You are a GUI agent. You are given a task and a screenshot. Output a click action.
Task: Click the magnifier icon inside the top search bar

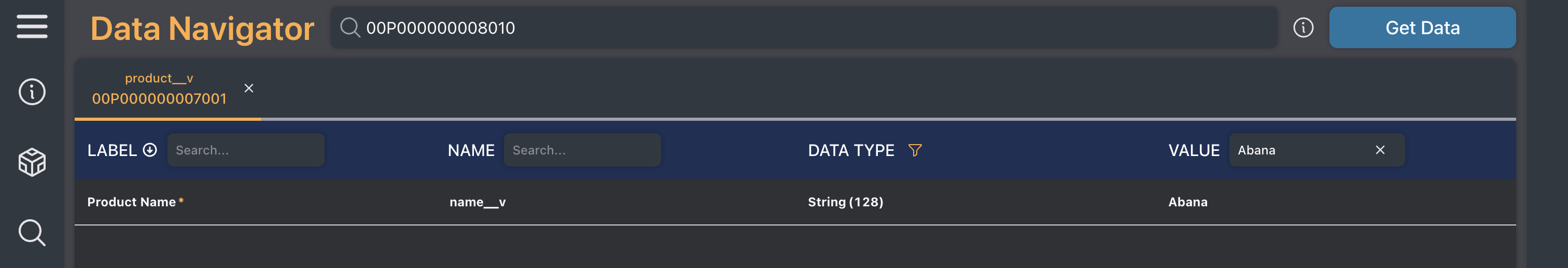pyautogui.click(x=350, y=28)
